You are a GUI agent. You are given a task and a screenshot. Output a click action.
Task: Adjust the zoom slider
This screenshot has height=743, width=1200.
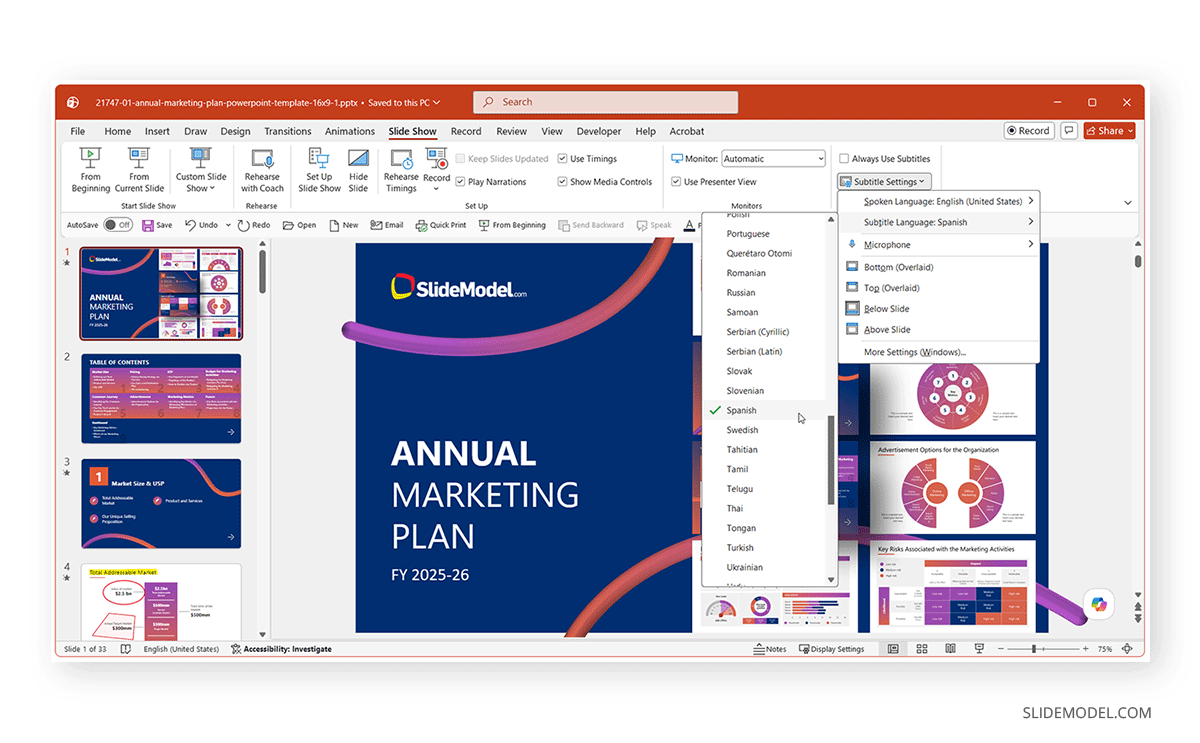click(x=1033, y=649)
